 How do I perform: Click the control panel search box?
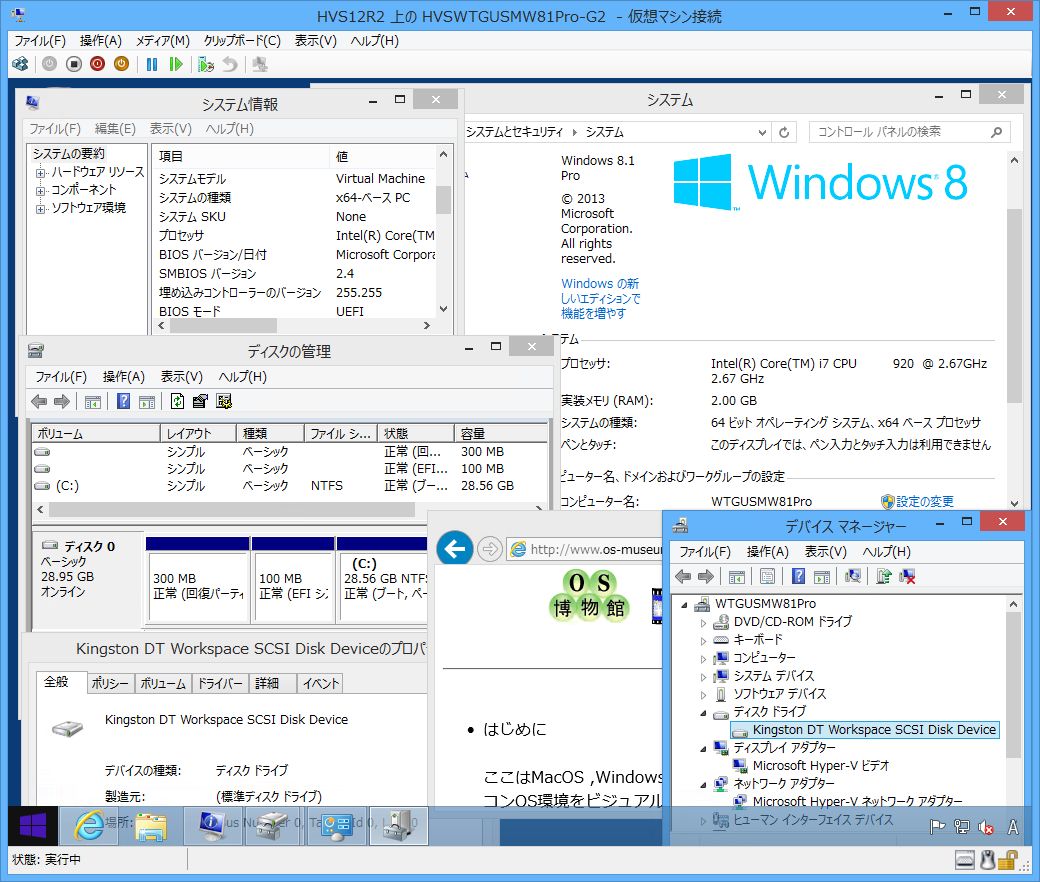coord(909,132)
